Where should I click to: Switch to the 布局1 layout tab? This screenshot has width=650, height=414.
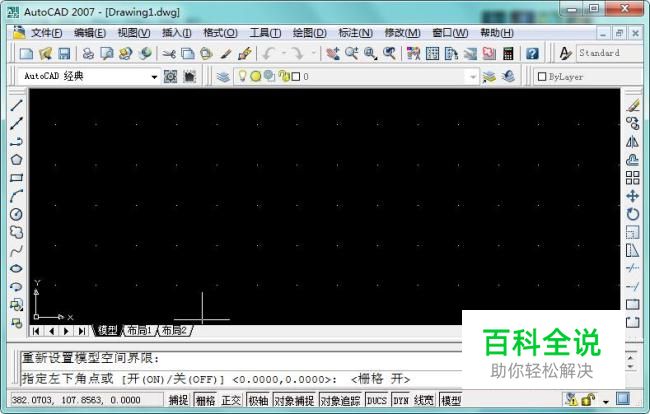(x=140, y=330)
